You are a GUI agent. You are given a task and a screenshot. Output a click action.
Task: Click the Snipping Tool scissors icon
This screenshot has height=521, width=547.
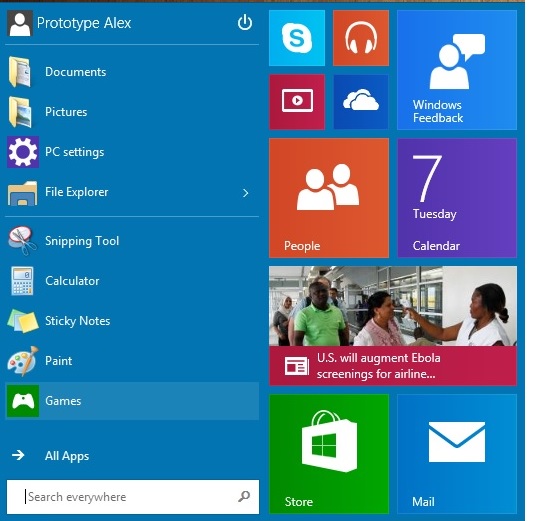[x=22, y=240]
